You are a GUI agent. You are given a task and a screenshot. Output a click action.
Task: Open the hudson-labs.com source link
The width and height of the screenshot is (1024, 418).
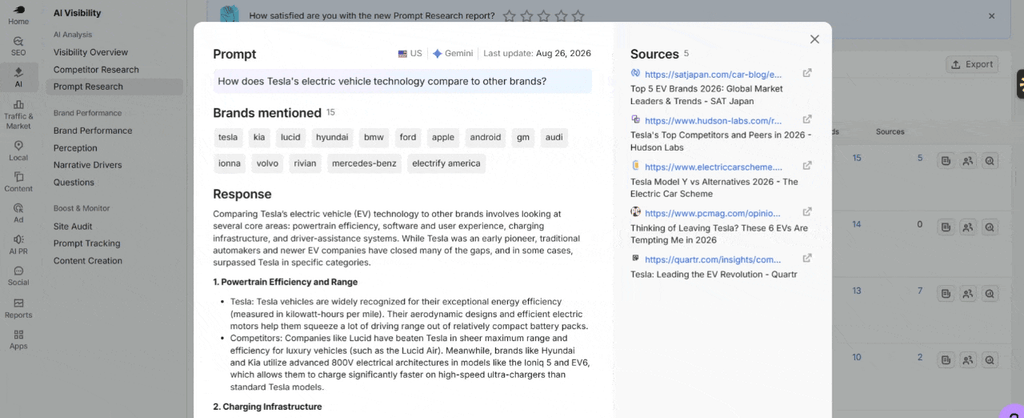[x=713, y=121]
